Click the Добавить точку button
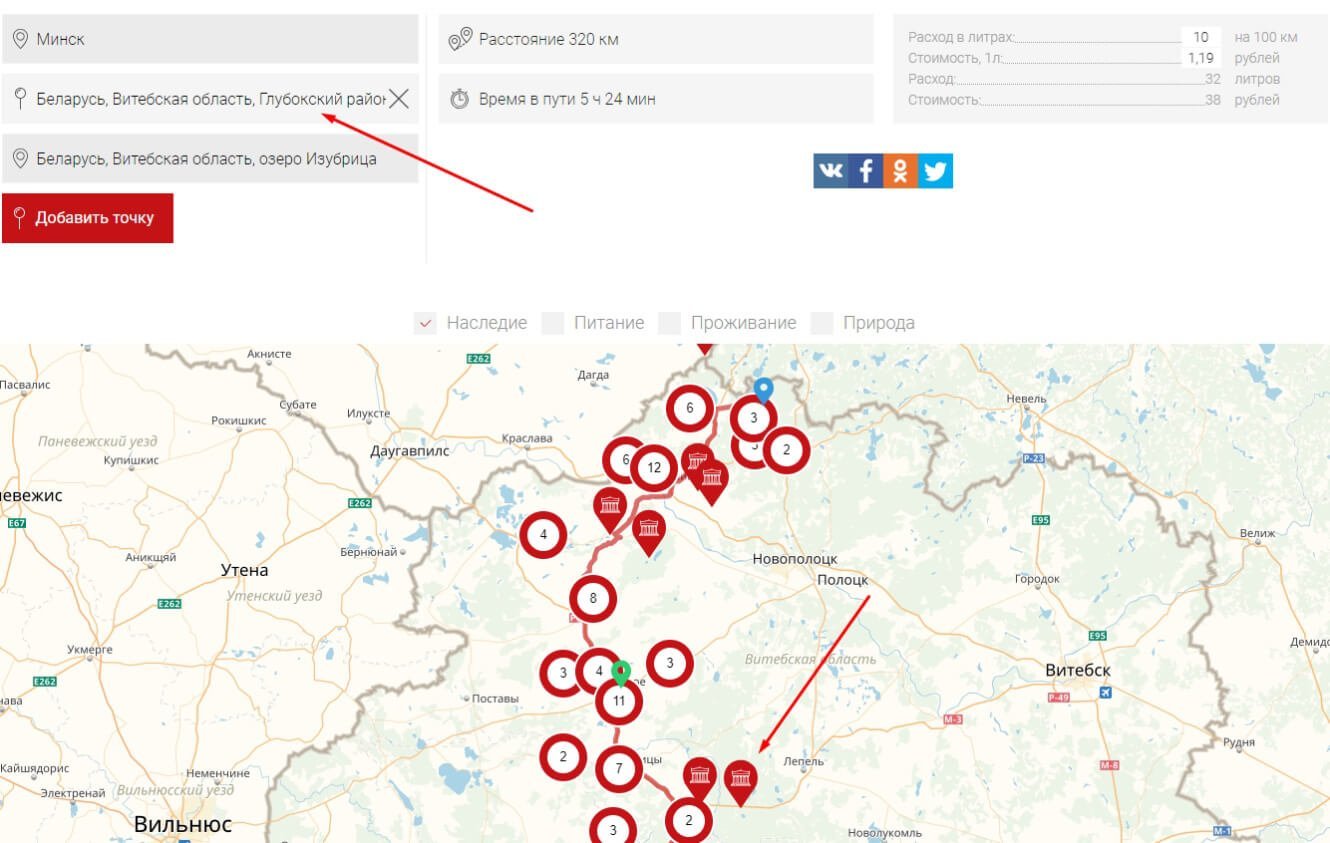This screenshot has width=1330, height=843. click(x=87, y=218)
